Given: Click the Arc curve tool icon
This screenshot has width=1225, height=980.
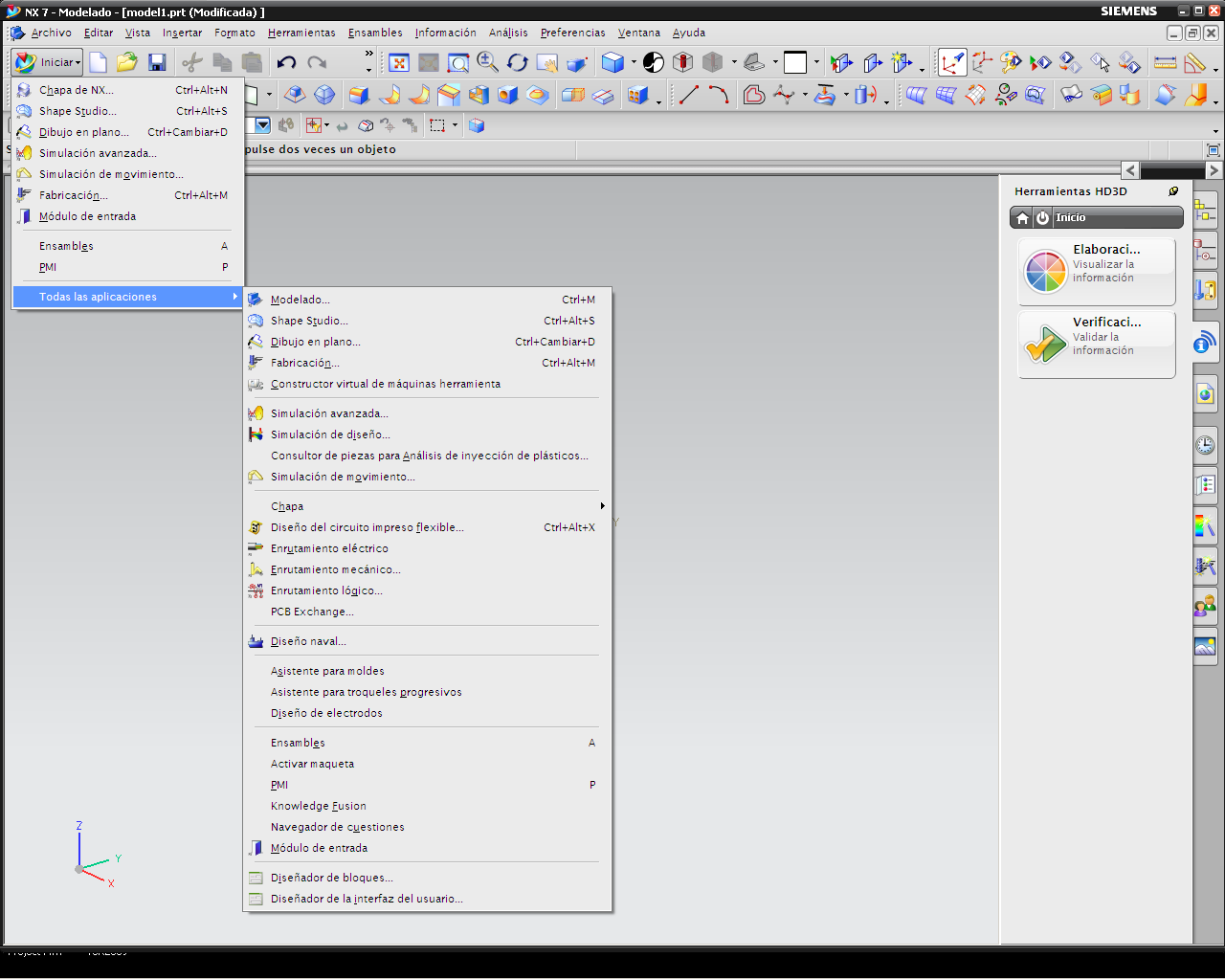Looking at the screenshot, I should click(x=719, y=95).
